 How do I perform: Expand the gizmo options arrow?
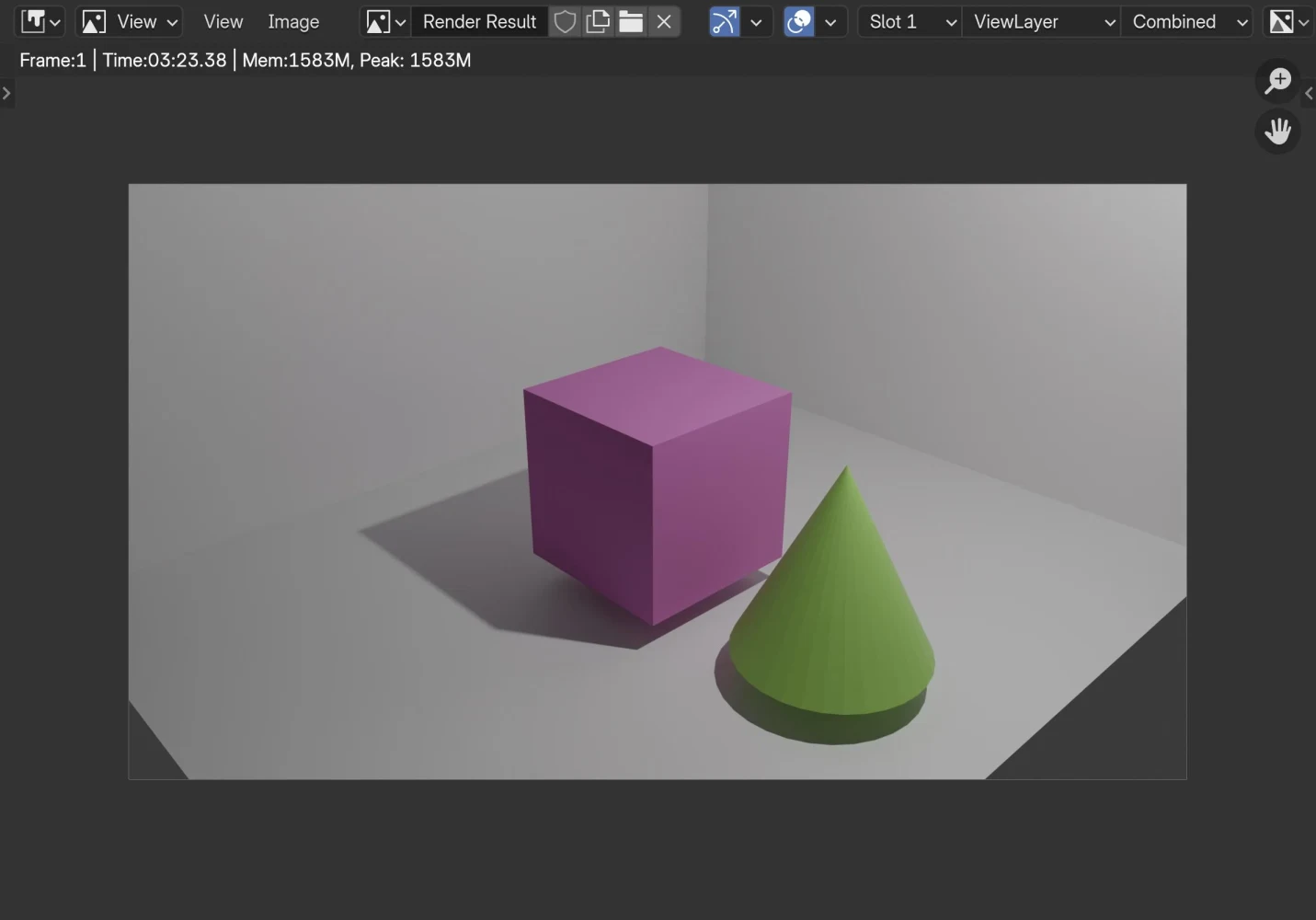pos(756,21)
